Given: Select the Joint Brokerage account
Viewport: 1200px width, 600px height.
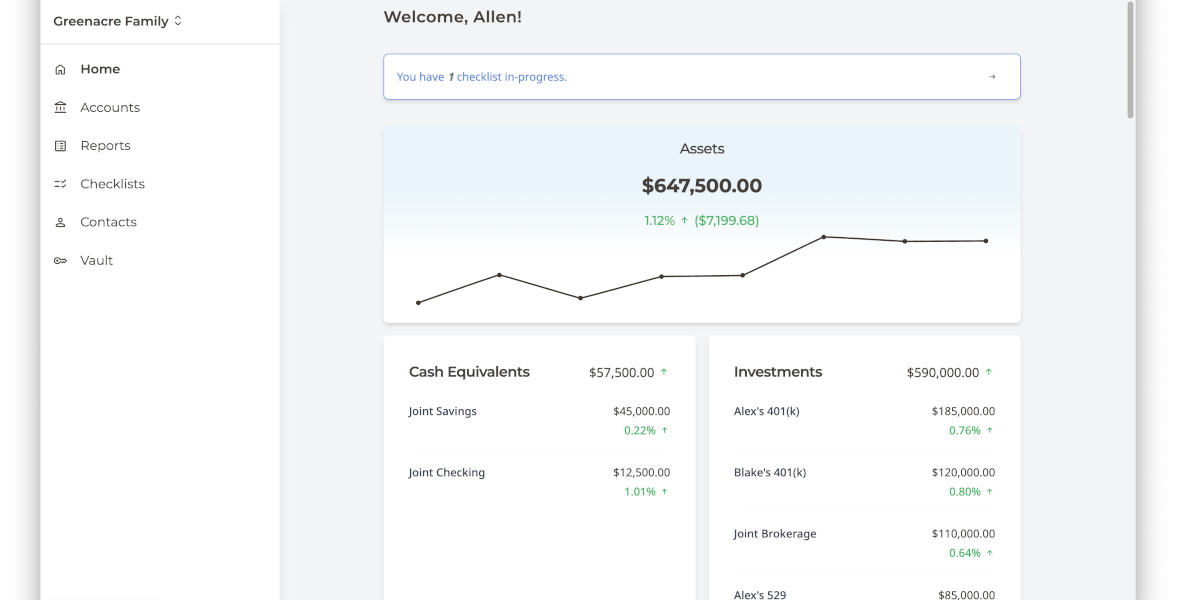Looking at the screenshot, I should (864, 542).
